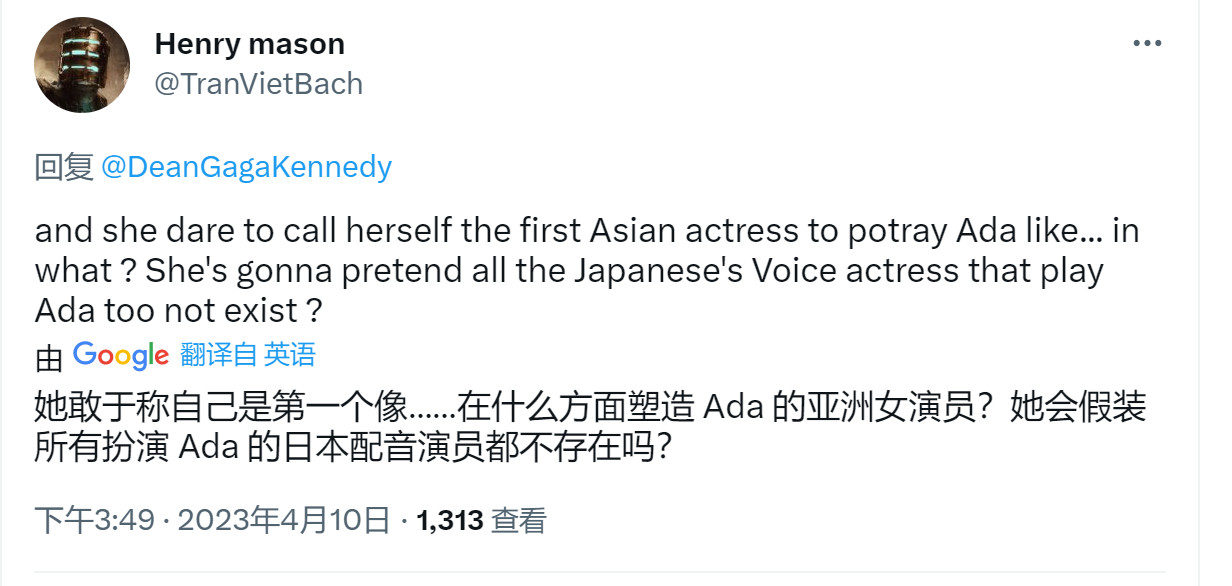Click "她敢于称自己是第一个像" starting the translation
Screen dimensions: 1232x586
[221, 408]
